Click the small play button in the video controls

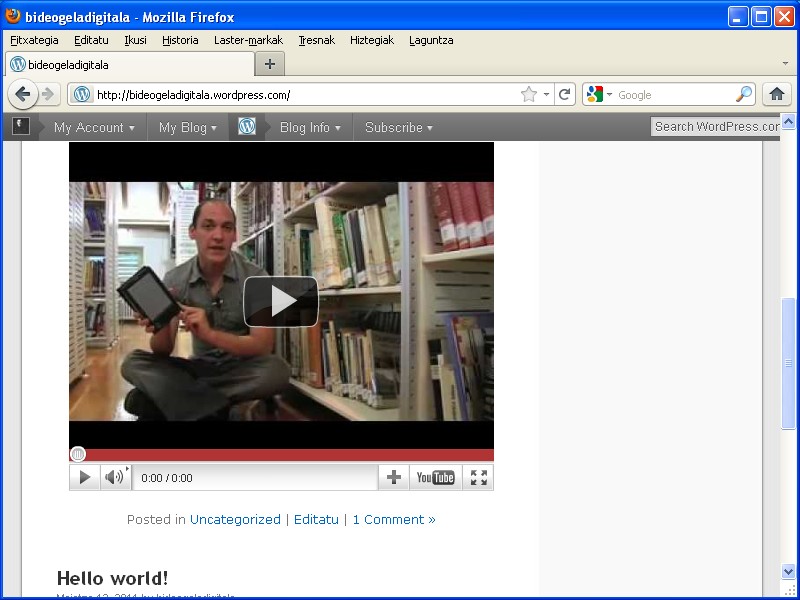click(85, 478)
